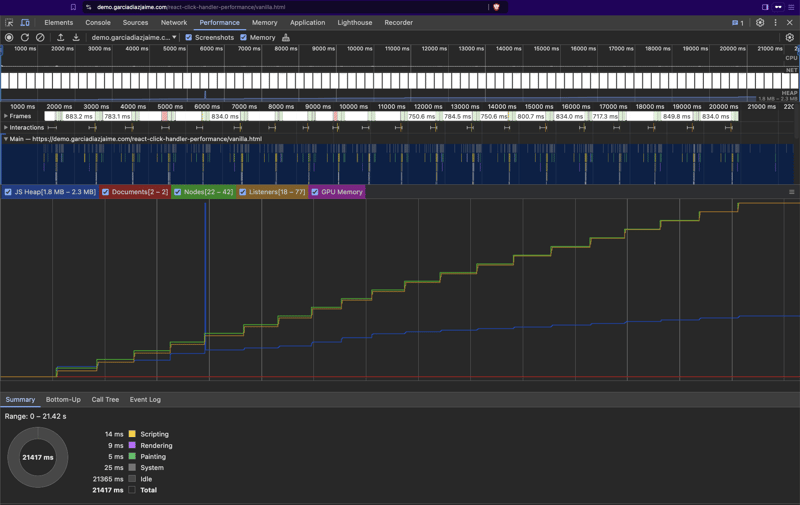Open the main DevTools settings gear
Viewport: 800px width, 505px height.
click(760, 22)
